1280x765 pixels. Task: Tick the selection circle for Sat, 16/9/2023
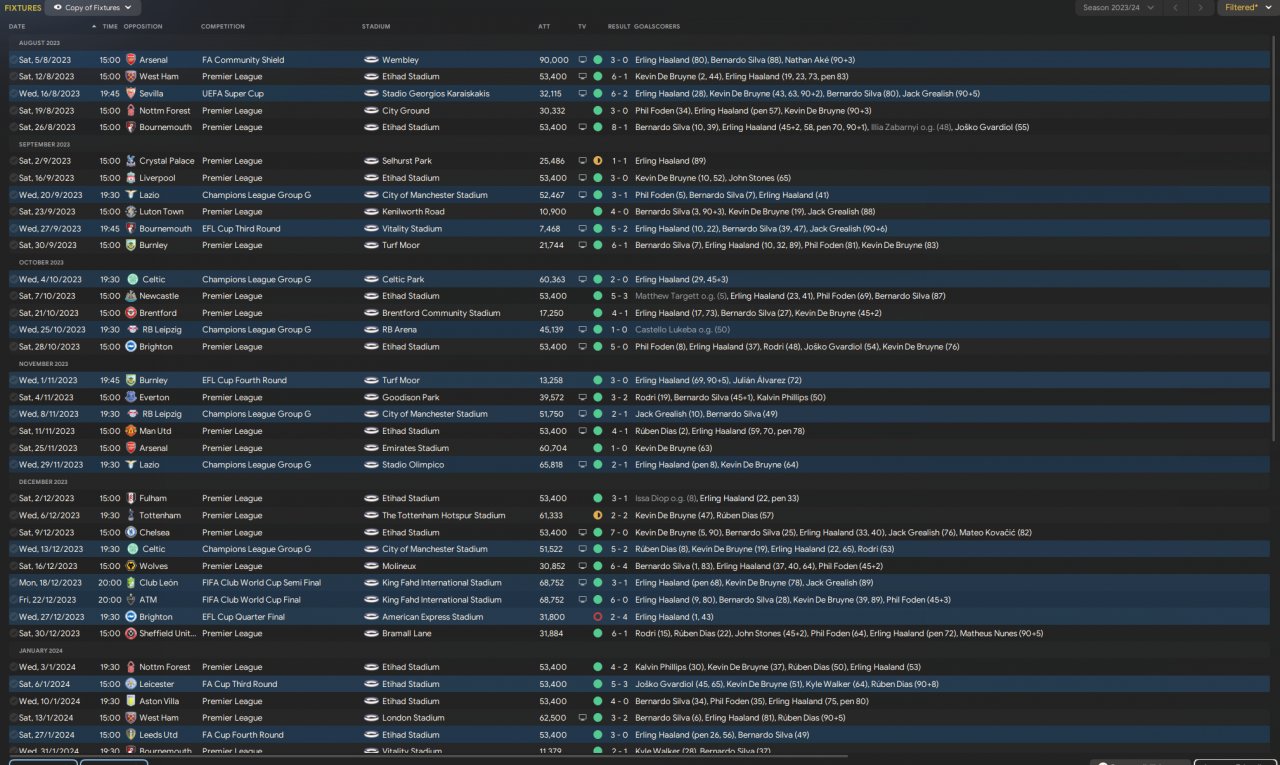(x=13, y=178)
